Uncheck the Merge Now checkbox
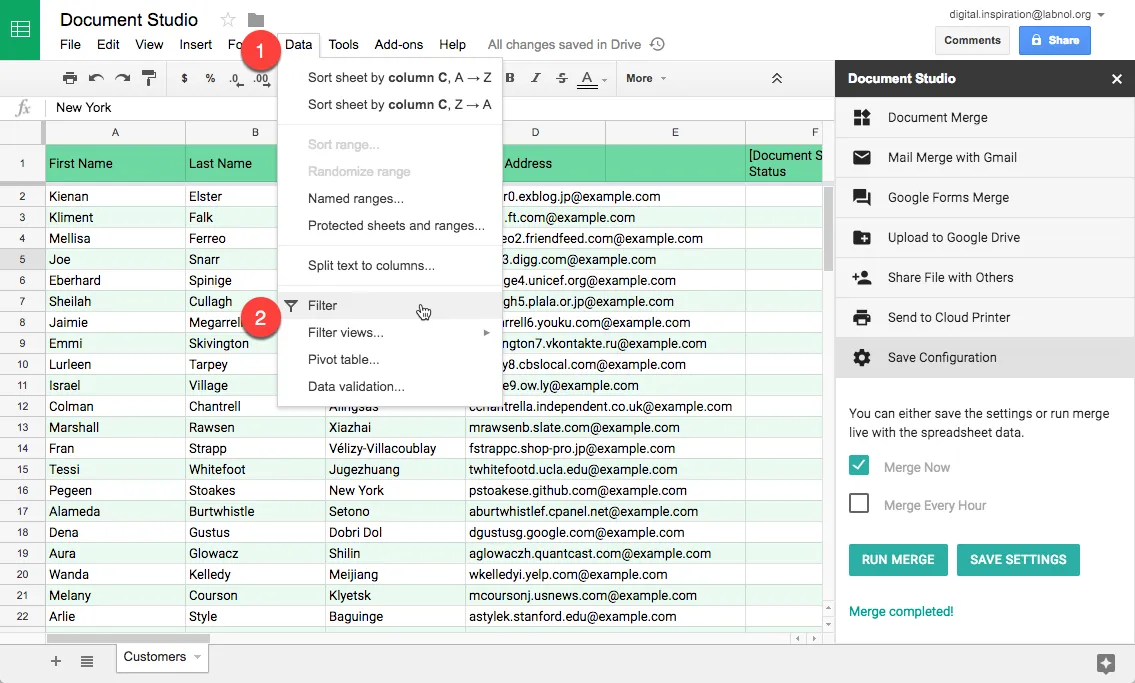1135x683 pixels. coord(858,465)
